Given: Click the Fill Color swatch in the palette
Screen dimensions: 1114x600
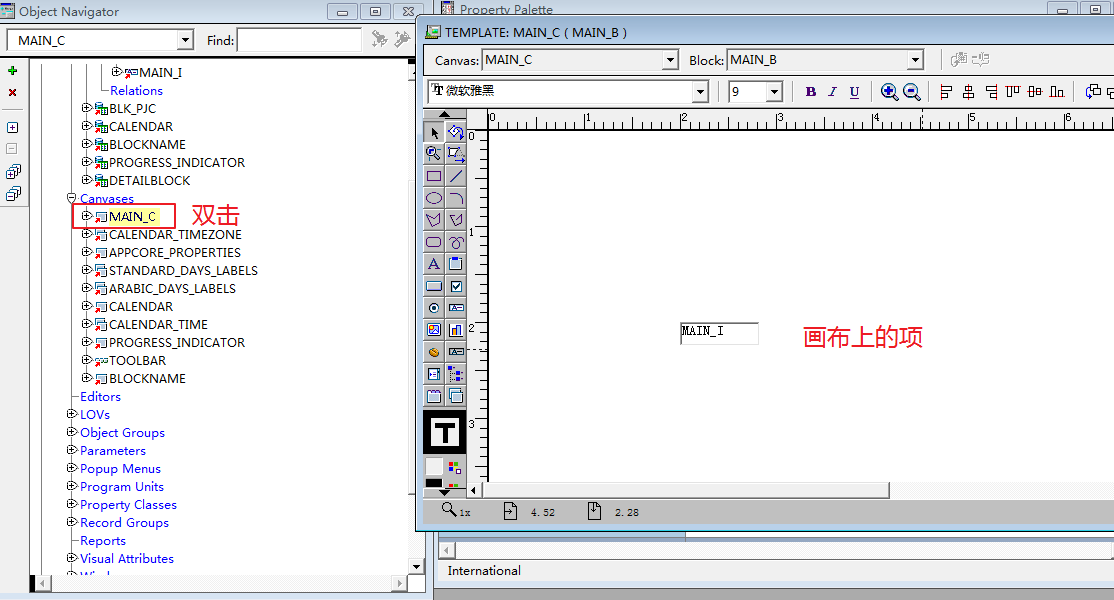Looking at the screenshot, I should click(x=434, y=466).
